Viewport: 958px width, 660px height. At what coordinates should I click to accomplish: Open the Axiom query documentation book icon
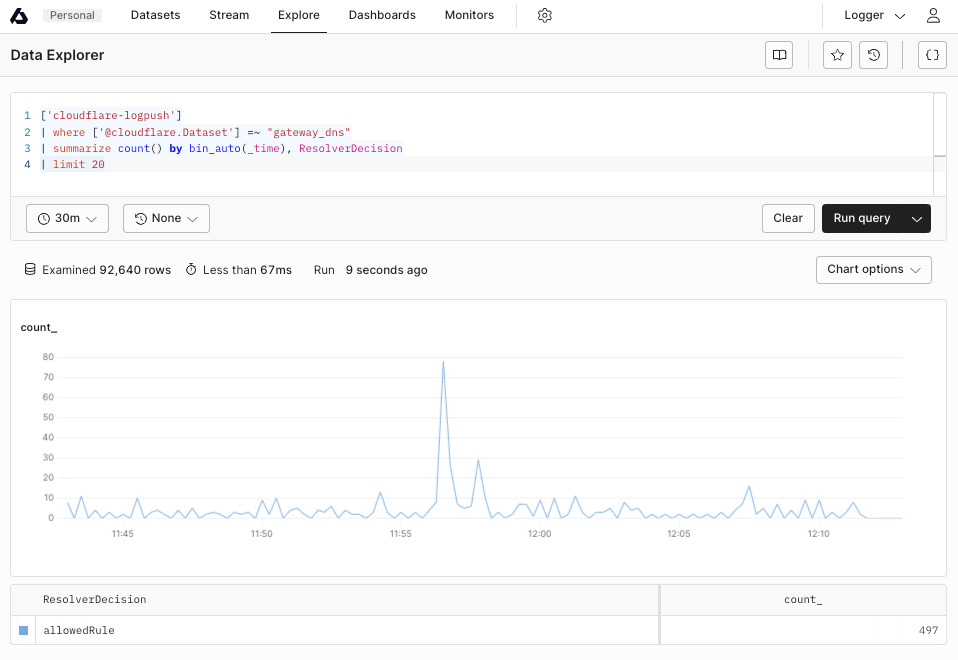click(779, 55)
